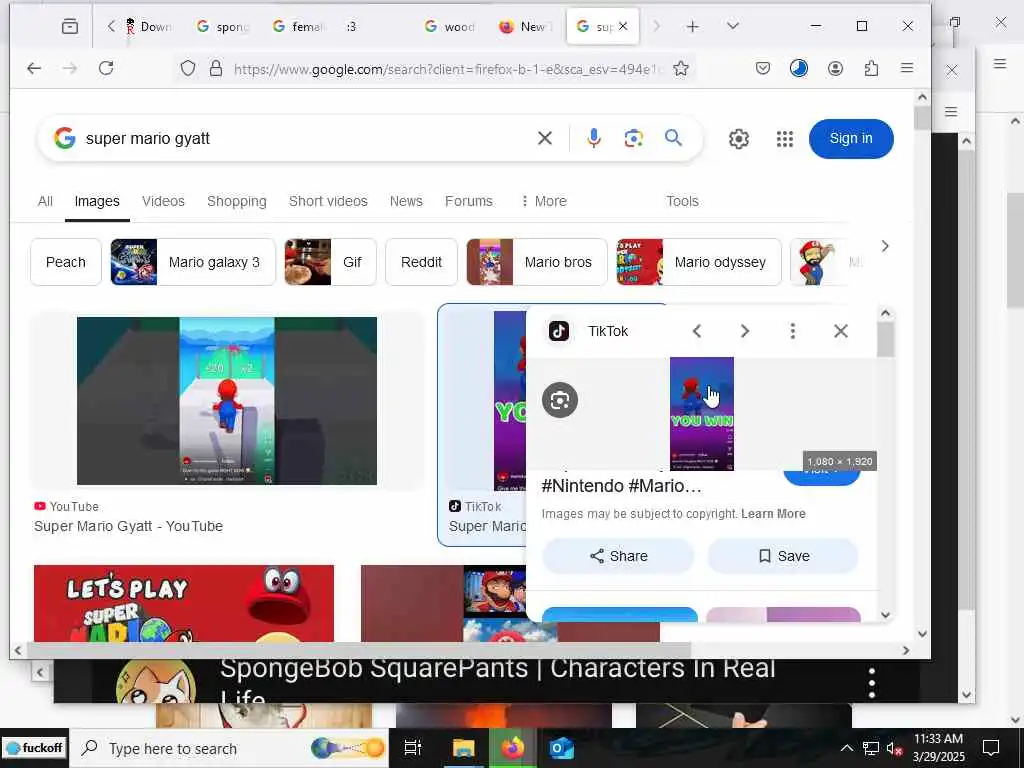Switch to the All results tab

click(45, 201)
